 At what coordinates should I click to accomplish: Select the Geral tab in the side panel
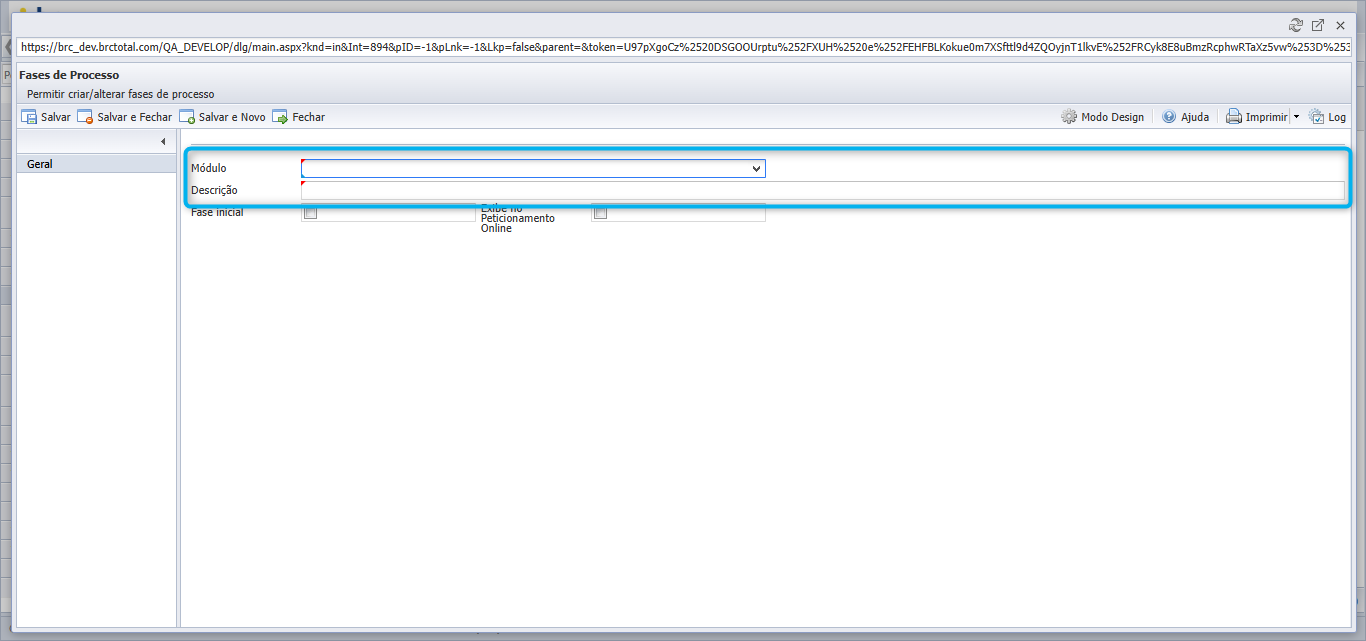97,164
